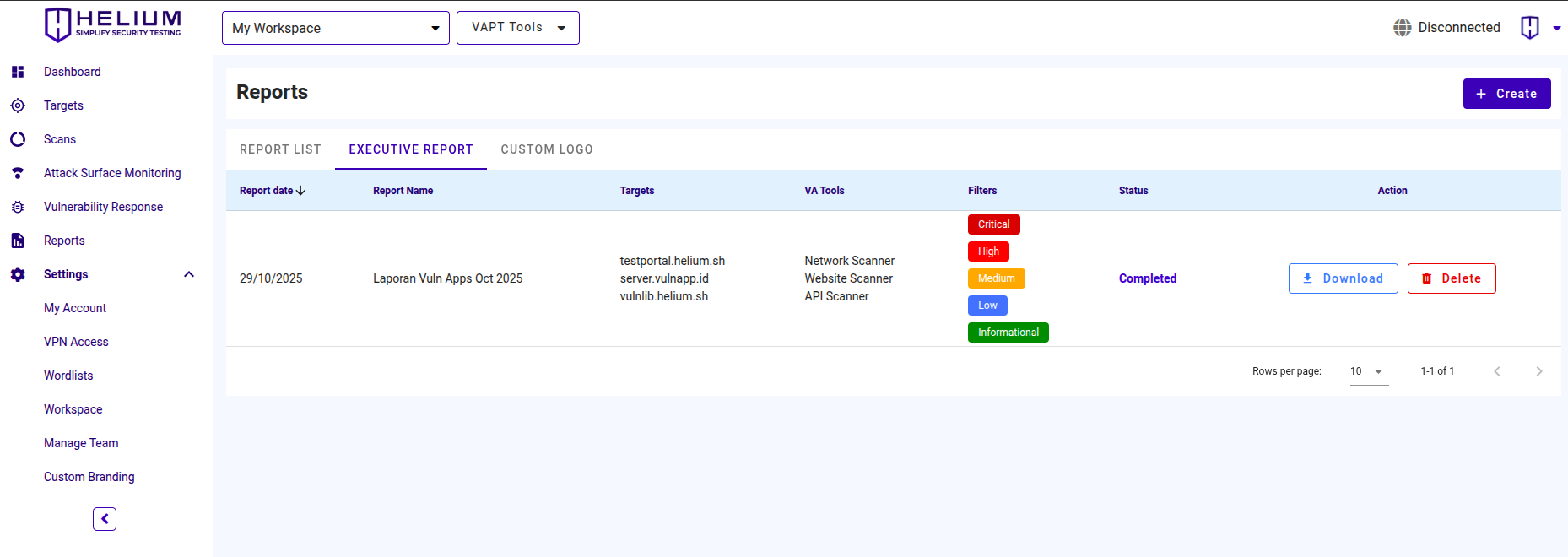The width and height of the screenshot is (1568, 557).
Task: Expand the VAPT Tools dropdown
Action: 517,28
